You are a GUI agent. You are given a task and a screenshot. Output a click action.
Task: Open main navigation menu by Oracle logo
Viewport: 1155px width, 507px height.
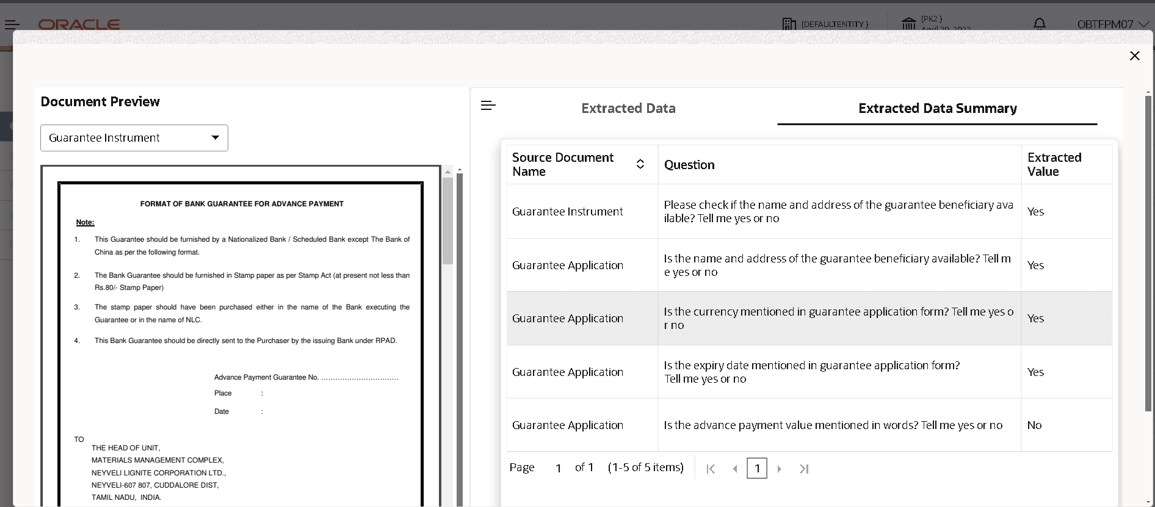[x=12, y=24]
